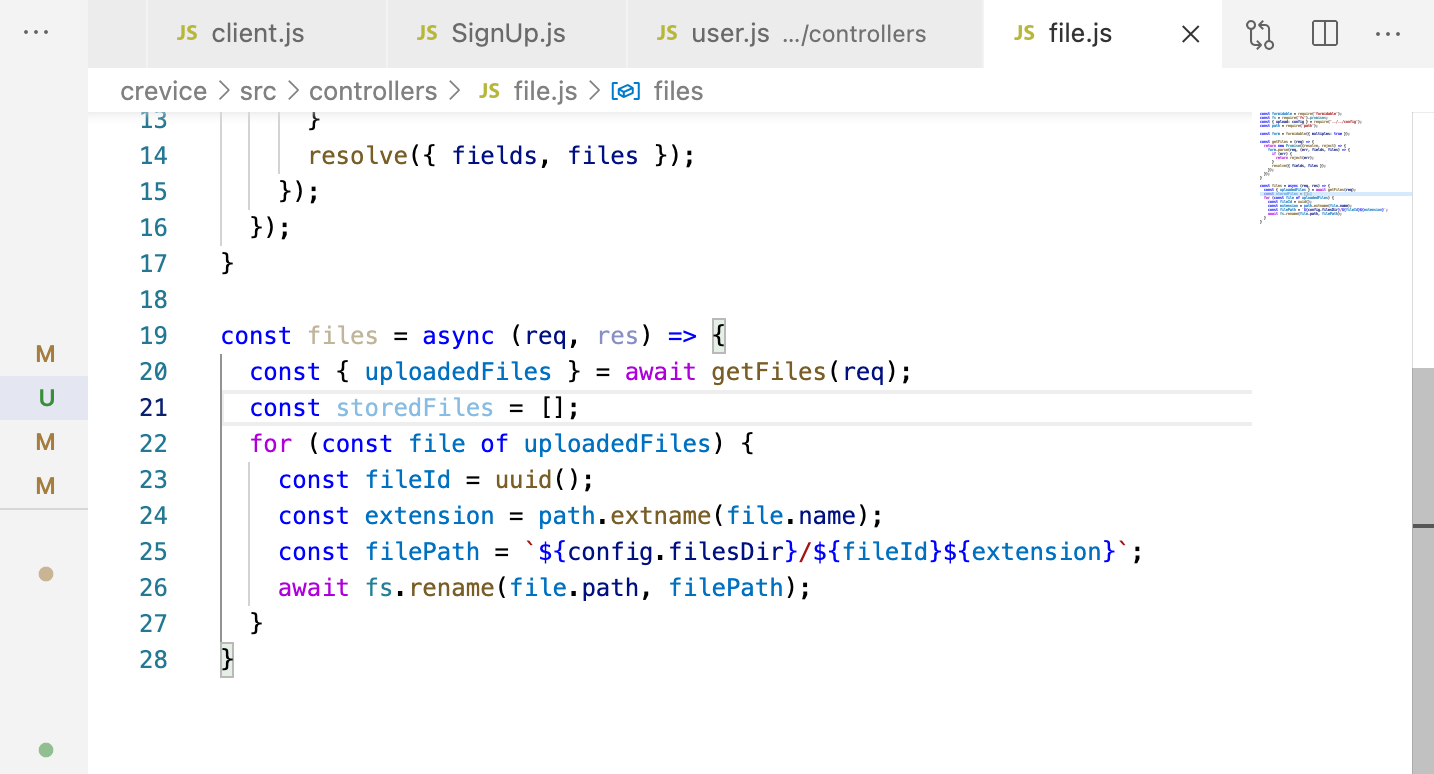The height and width of the screenshot is (774, 1434).
Task: Close the file.js tab
Action: click(1190, 34)
